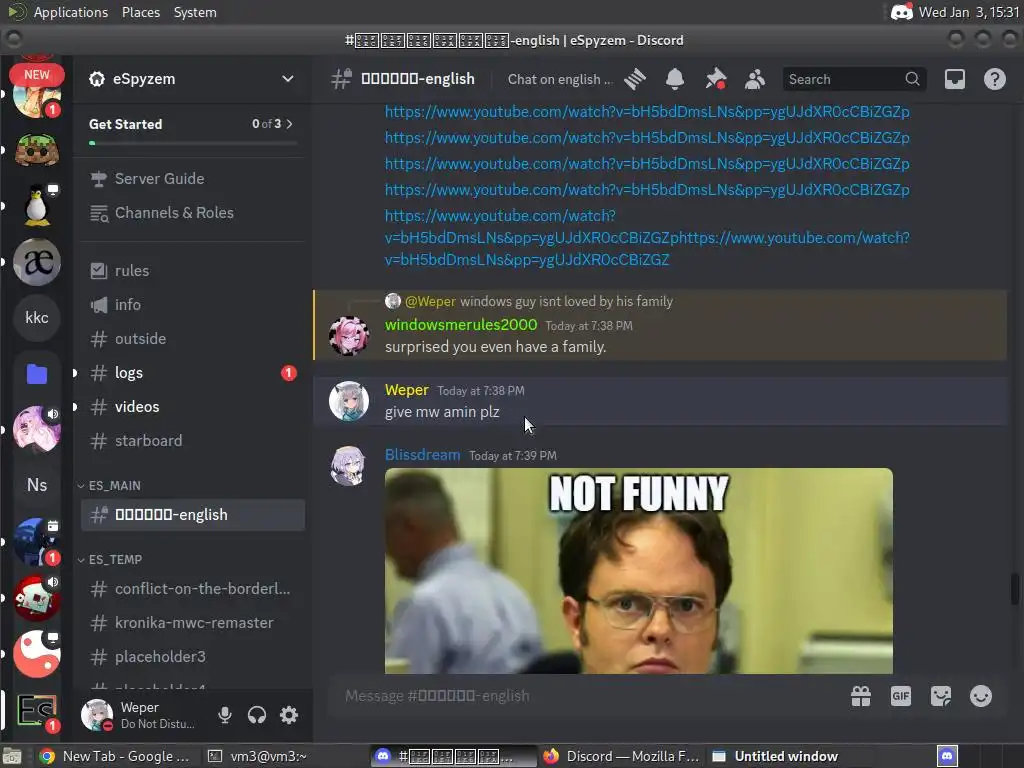Click the chat scrollbar thumb

click(x=1015, y=588)
